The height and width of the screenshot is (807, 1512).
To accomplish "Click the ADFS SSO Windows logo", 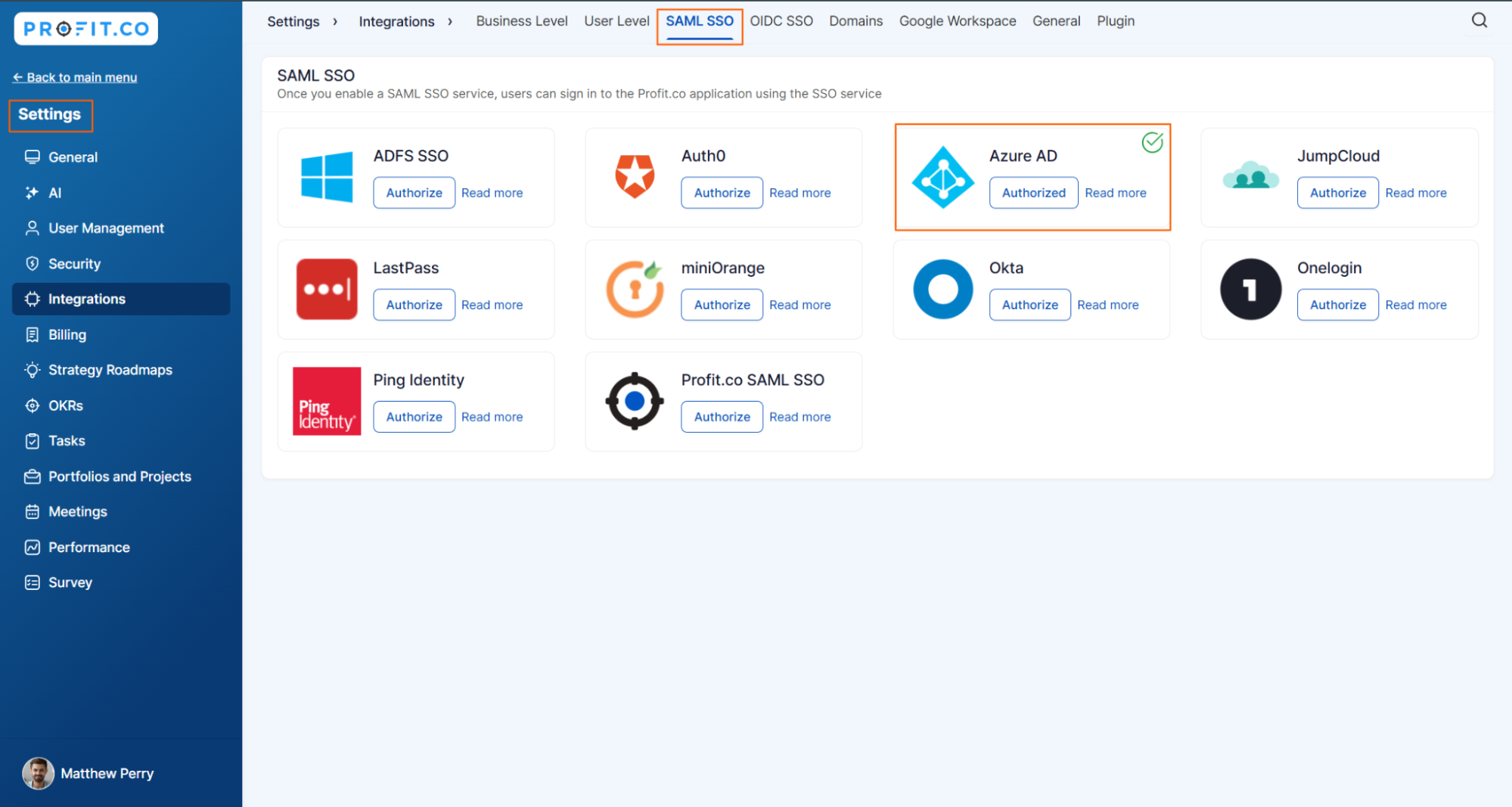I will (x=327, y=177).
